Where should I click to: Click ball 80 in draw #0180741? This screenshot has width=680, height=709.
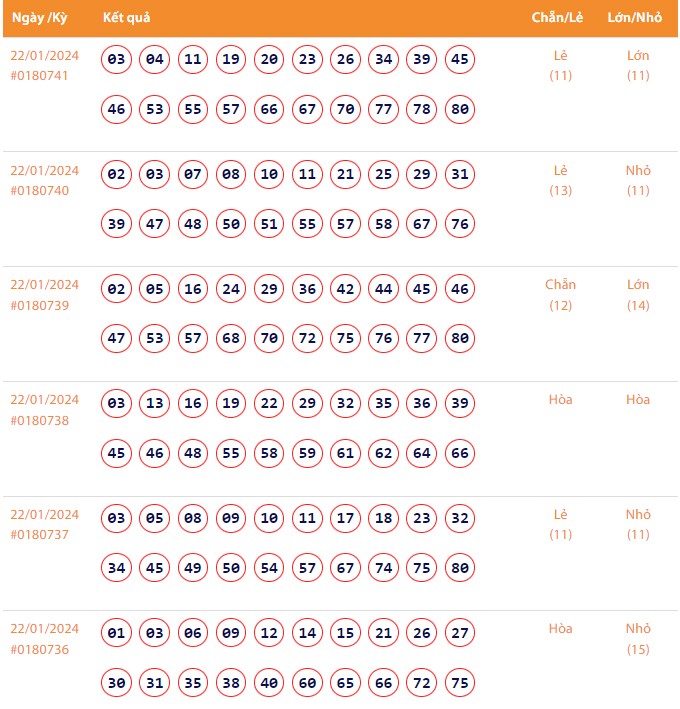click(x=460, y=109)
